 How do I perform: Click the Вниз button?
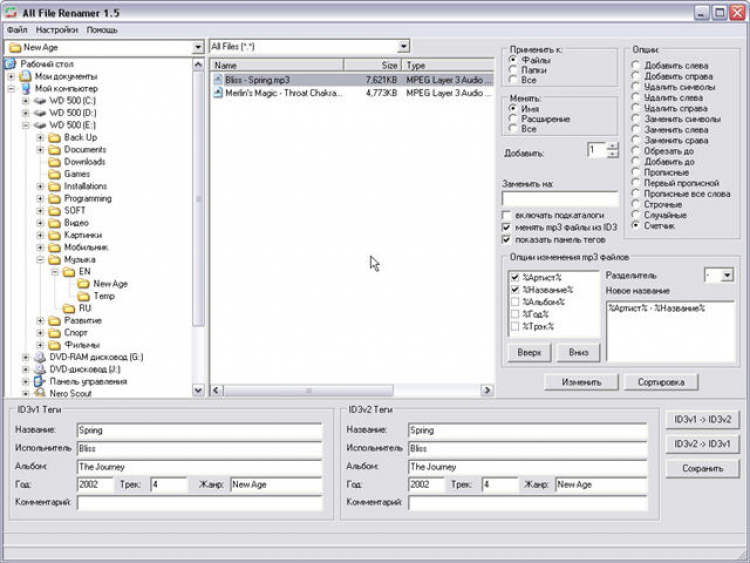(x=578, y=353)
